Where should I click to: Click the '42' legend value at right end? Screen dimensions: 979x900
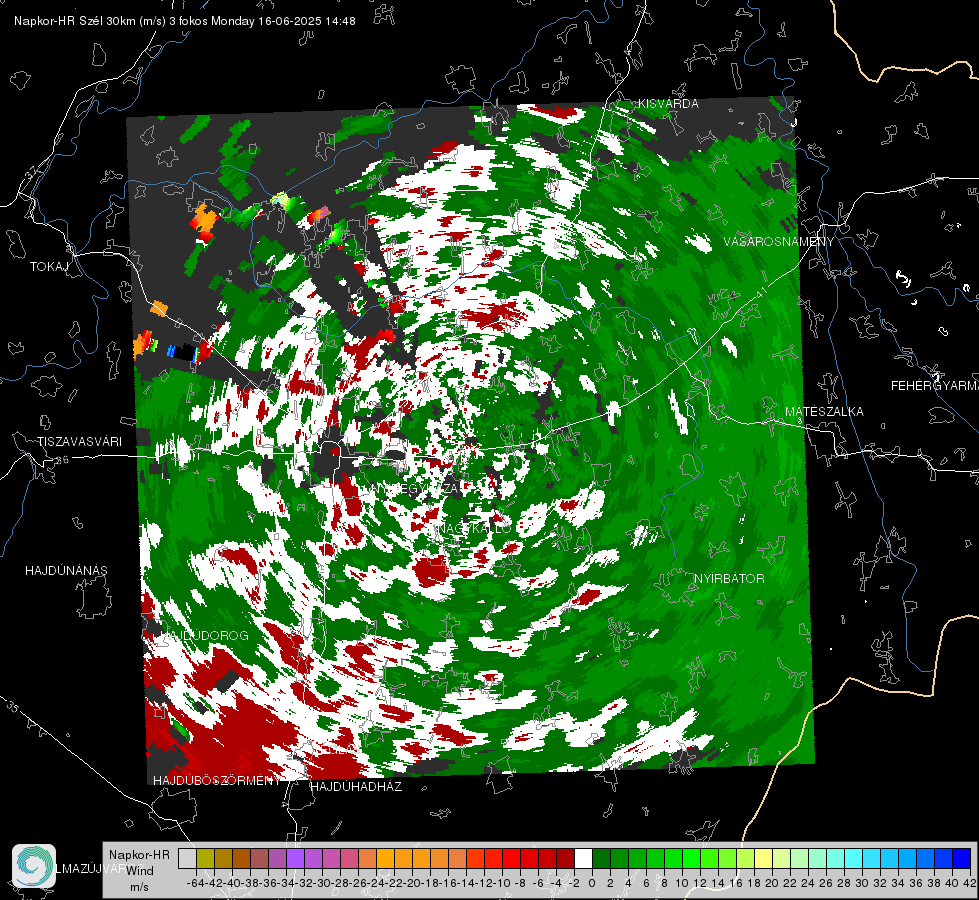(x=969, y=883)
